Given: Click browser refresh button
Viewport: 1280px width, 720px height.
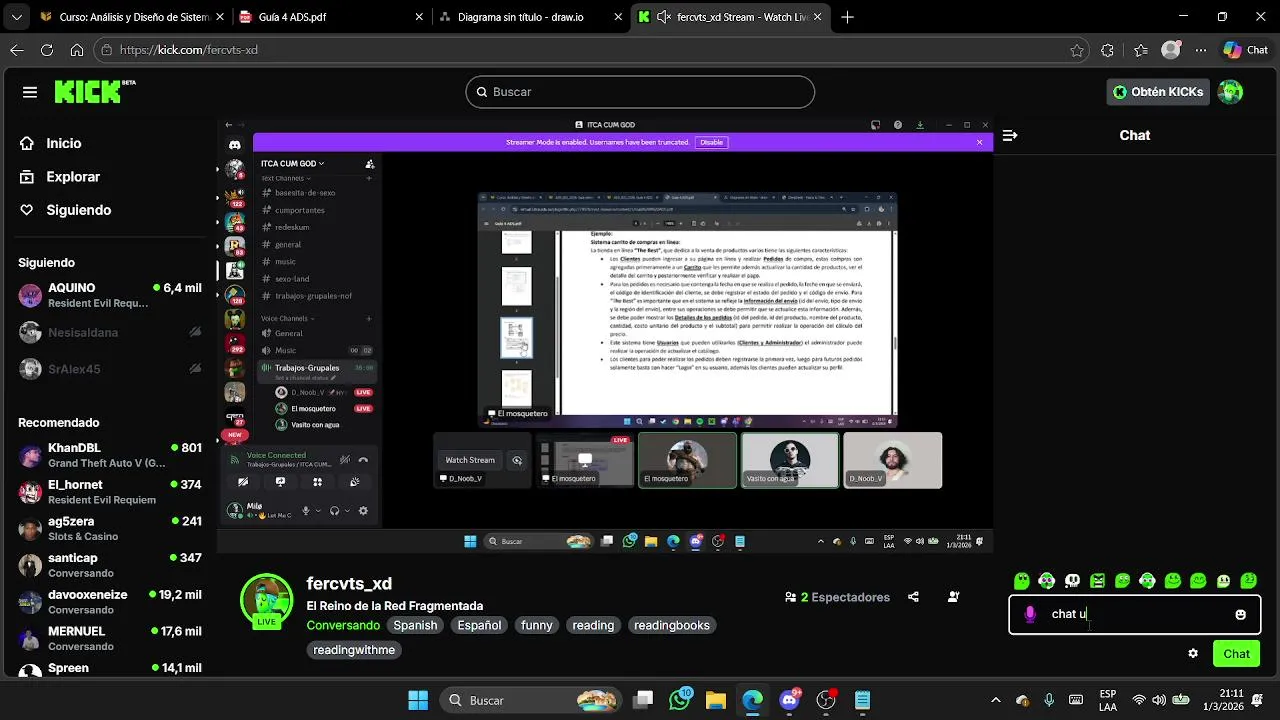Looking at the screenshot, I should 47,50.
